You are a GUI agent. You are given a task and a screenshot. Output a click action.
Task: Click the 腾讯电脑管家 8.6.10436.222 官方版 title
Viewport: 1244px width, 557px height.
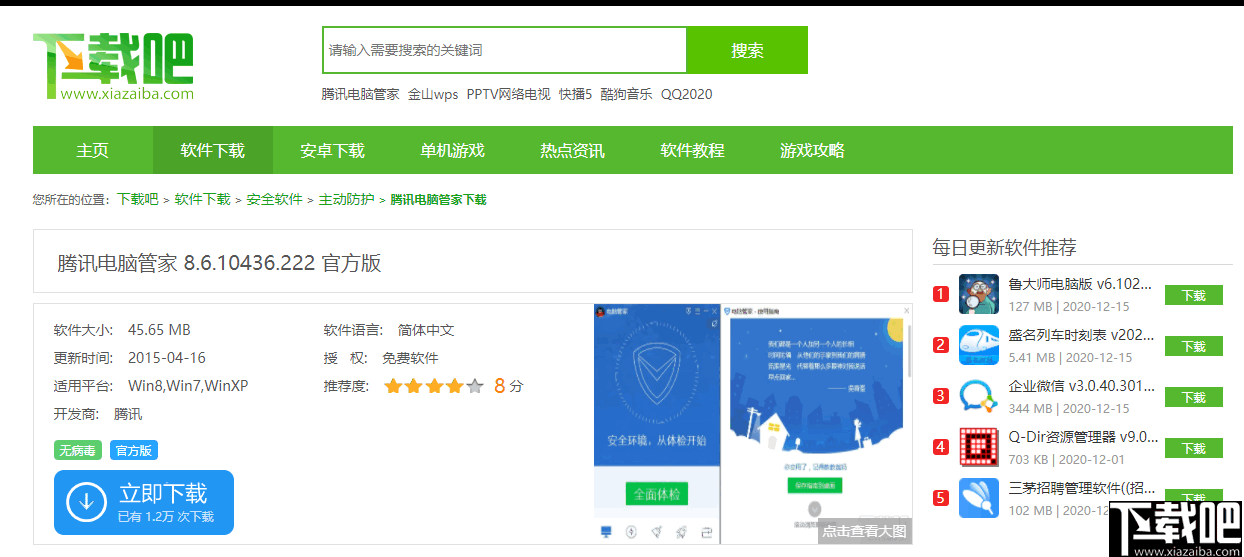click(x=219, y=263)
